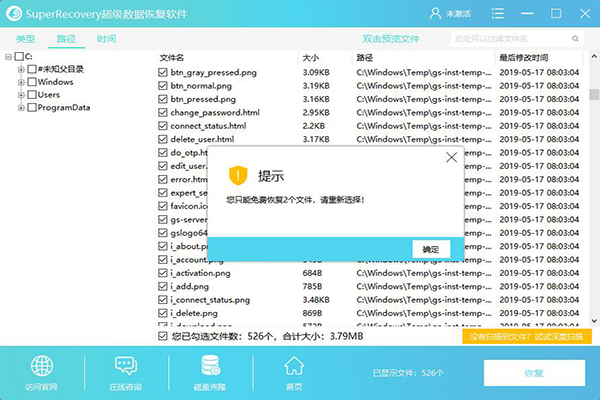This screenshot has width=600, height=400.
Task: Click the 已显示文件: 526个 status text
Action: (408, 373)
